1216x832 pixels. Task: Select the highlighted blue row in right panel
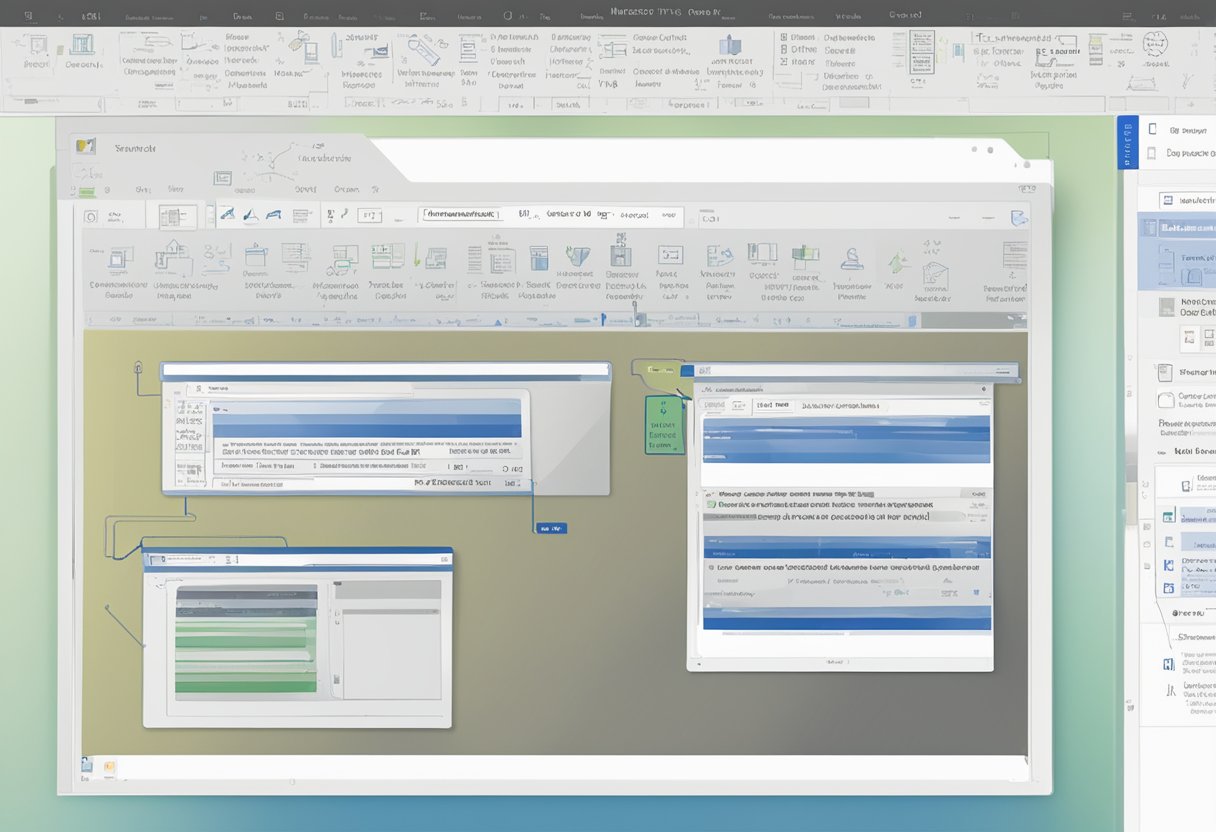(1178, 227)
